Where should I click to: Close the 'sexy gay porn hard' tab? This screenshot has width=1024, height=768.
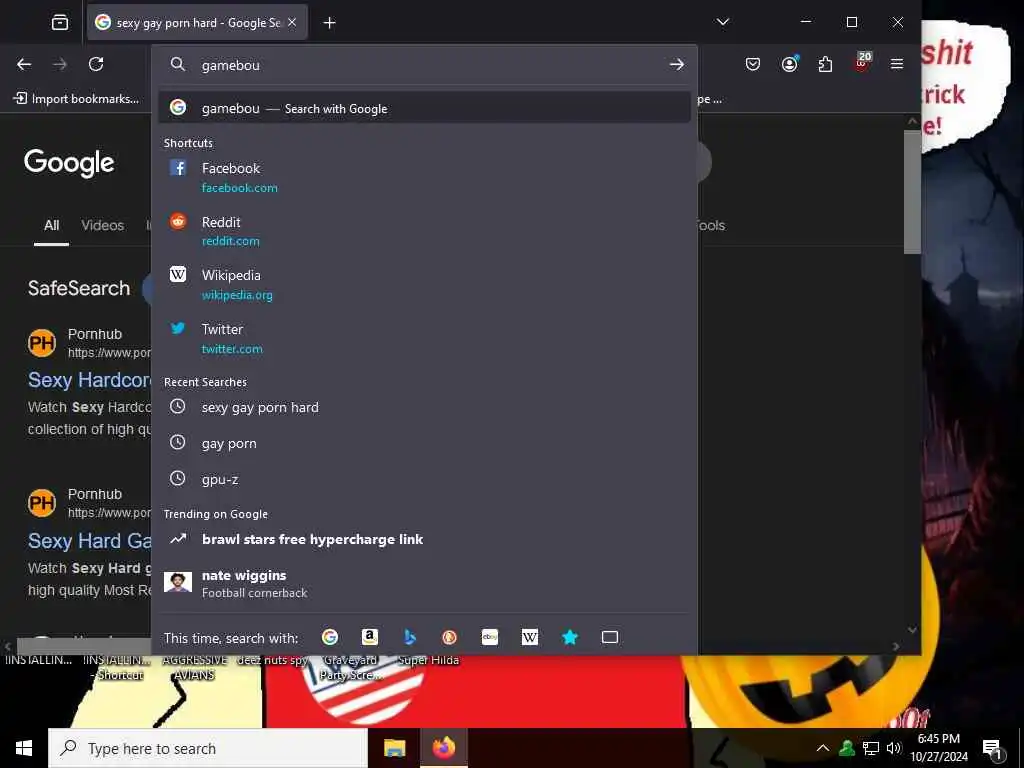(292, 22)
